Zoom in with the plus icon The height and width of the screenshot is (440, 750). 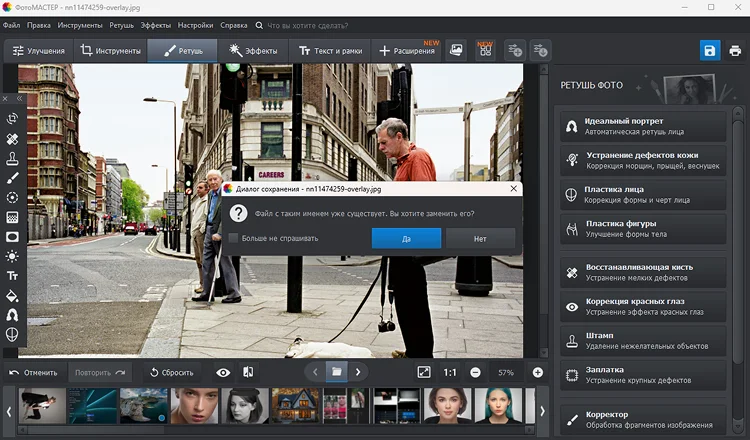[538, 372]
